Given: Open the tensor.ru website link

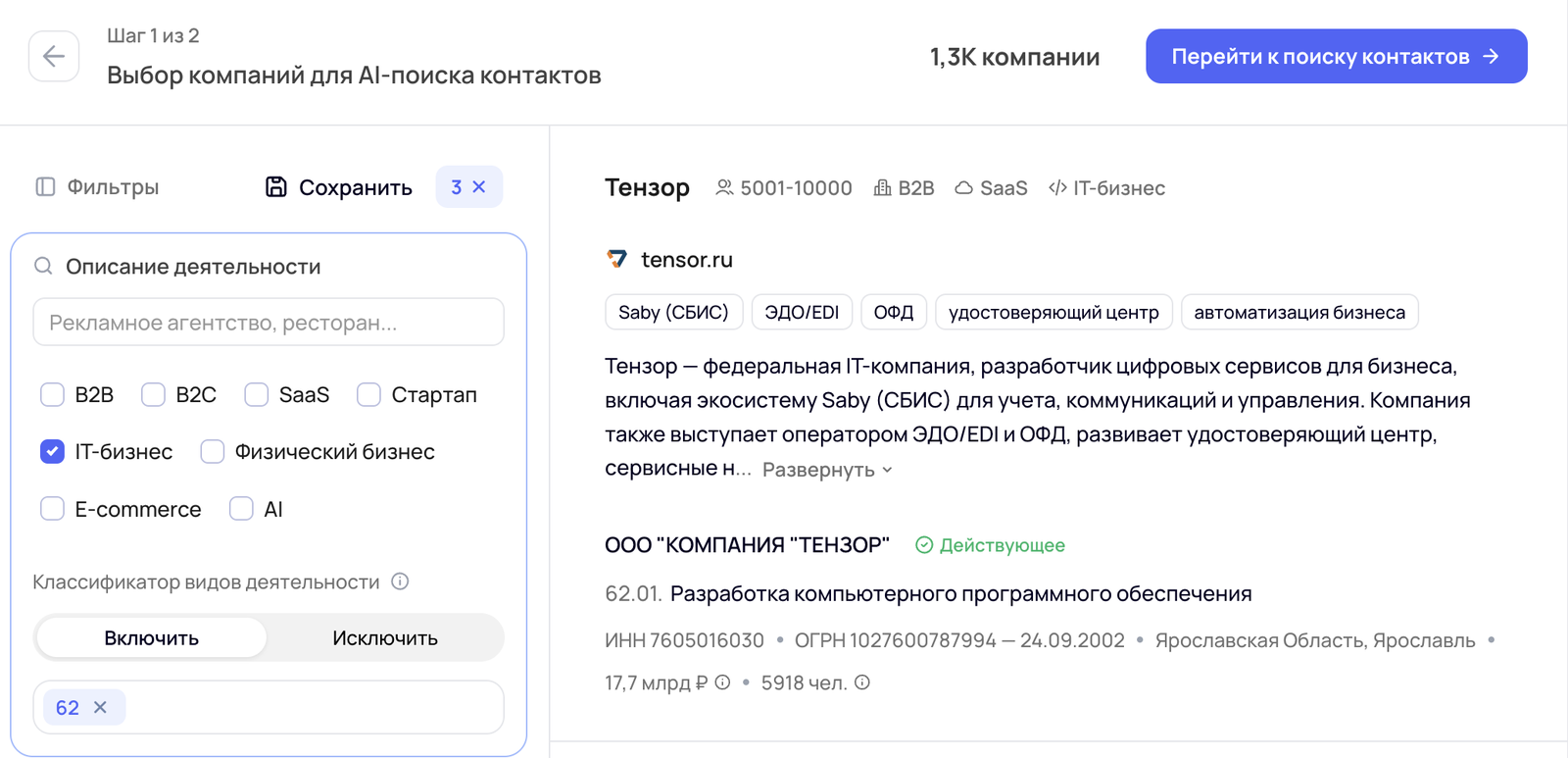Looking at the screenshot, I should (687, 259).
